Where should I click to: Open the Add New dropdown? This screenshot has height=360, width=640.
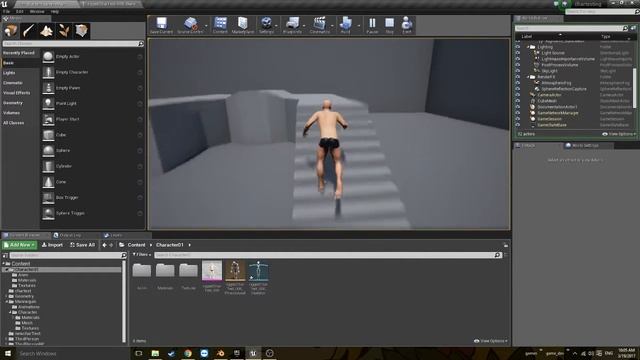coord(19,245)
